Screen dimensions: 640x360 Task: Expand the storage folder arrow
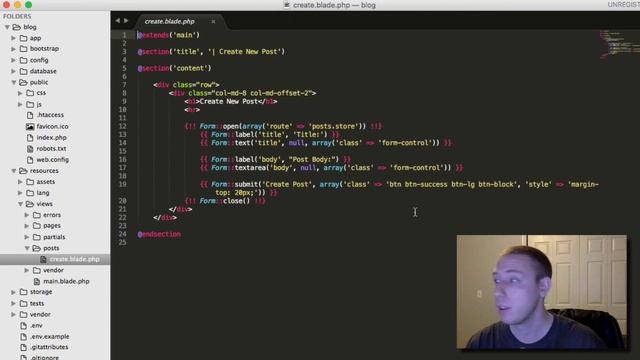(13, 292)
